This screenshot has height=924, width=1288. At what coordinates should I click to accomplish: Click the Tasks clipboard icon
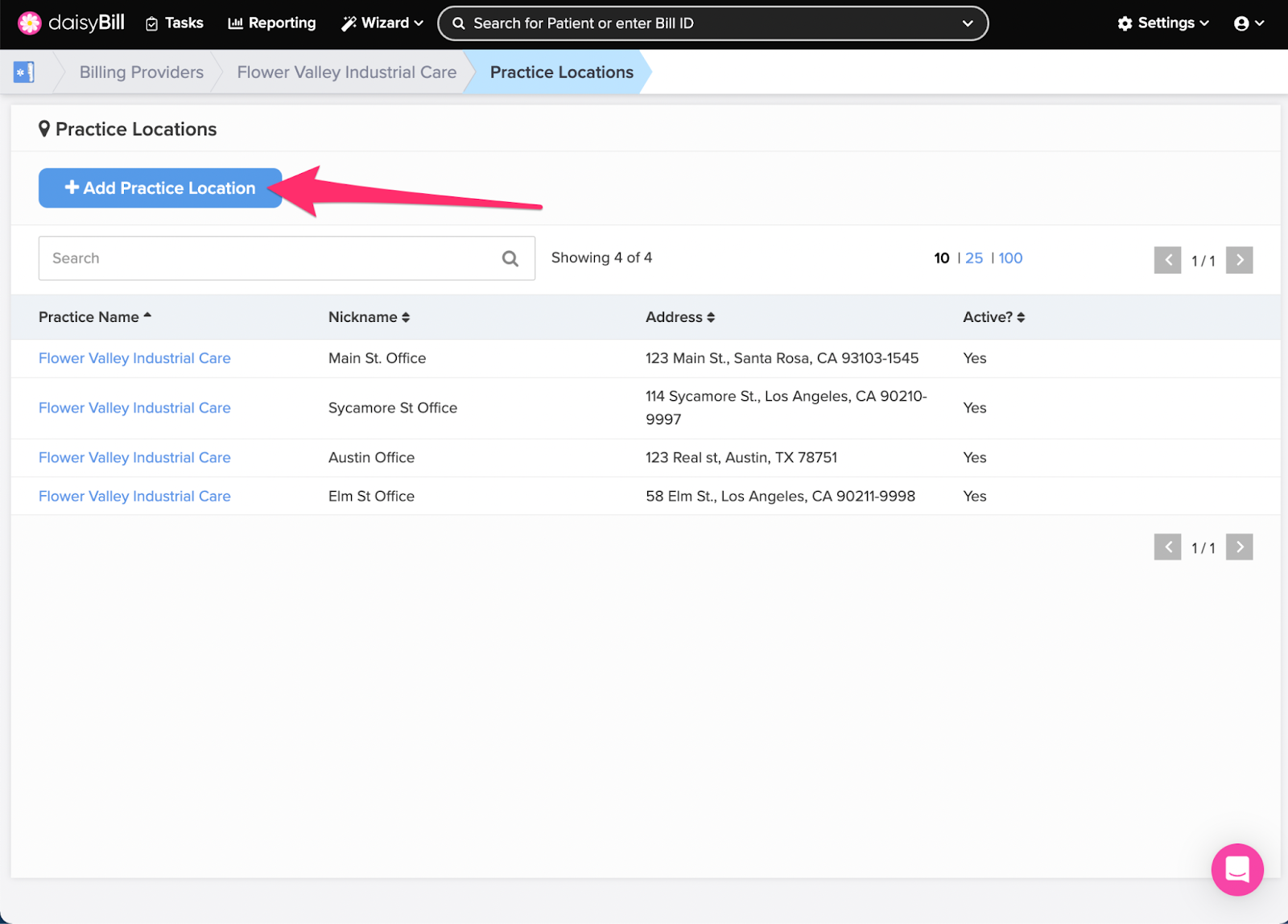click(x=152, y=24)
